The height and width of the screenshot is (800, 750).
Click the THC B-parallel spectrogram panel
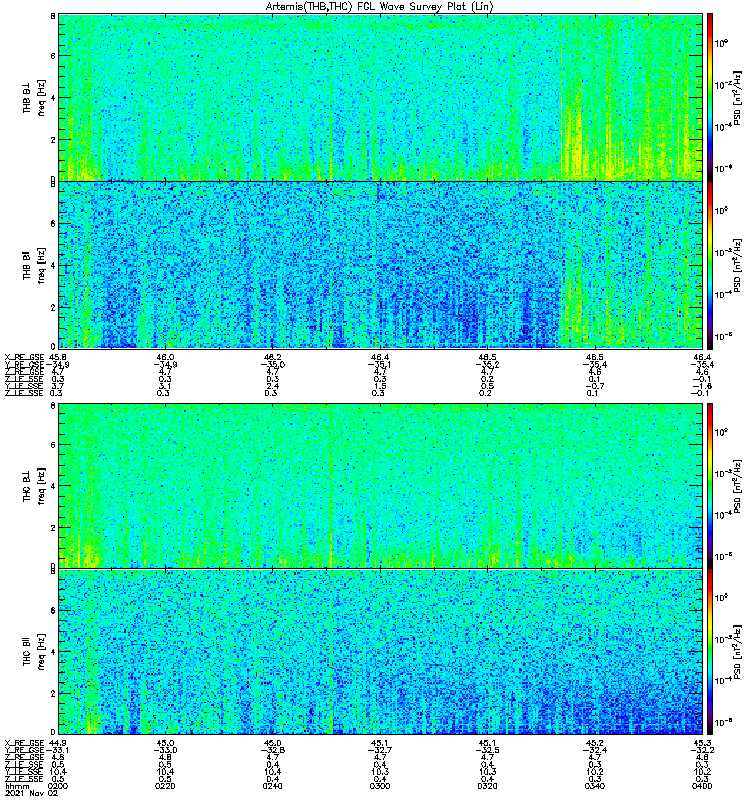pos(380,652)
